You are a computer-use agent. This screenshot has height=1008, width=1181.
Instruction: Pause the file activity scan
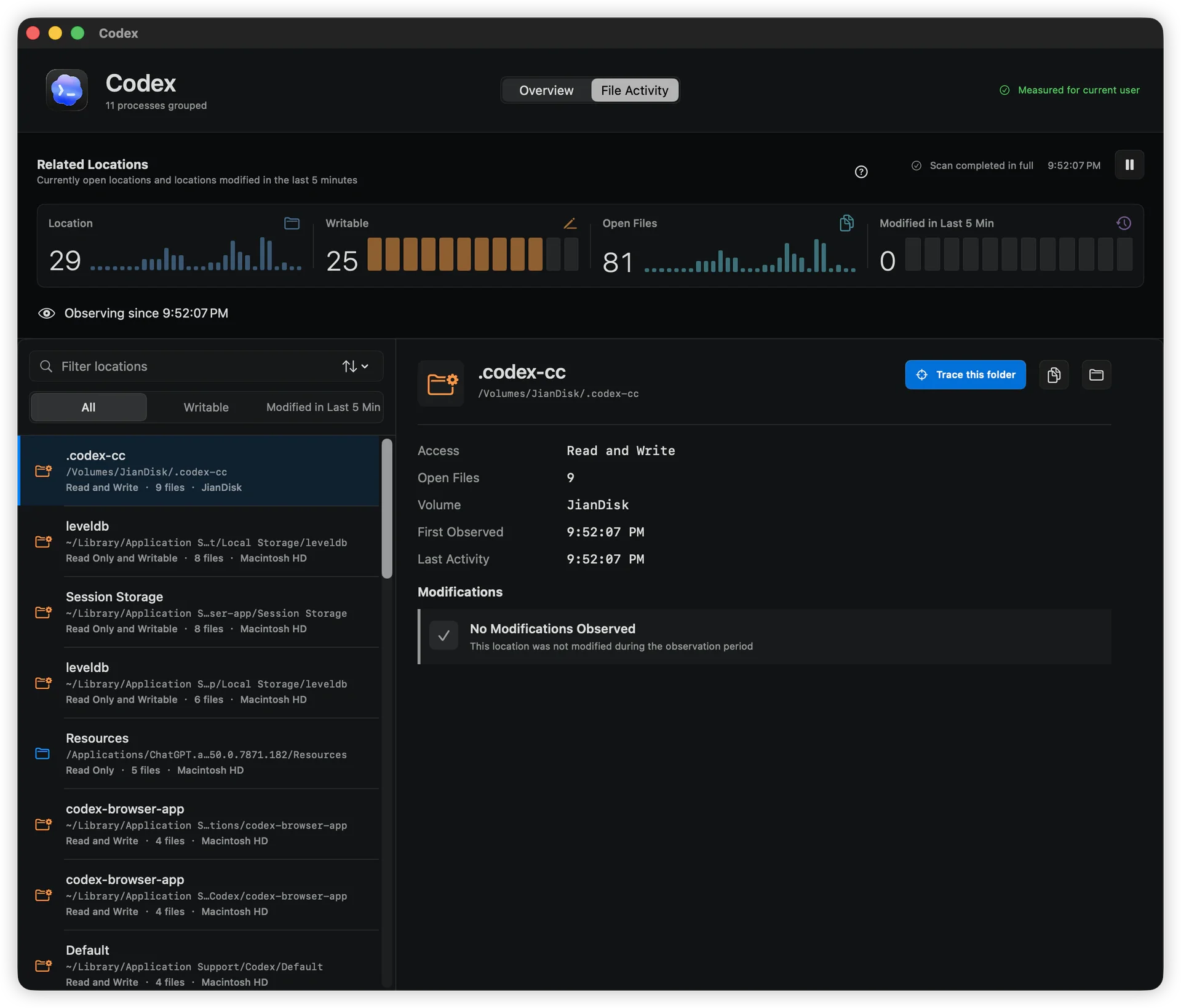coord(1129,165)
